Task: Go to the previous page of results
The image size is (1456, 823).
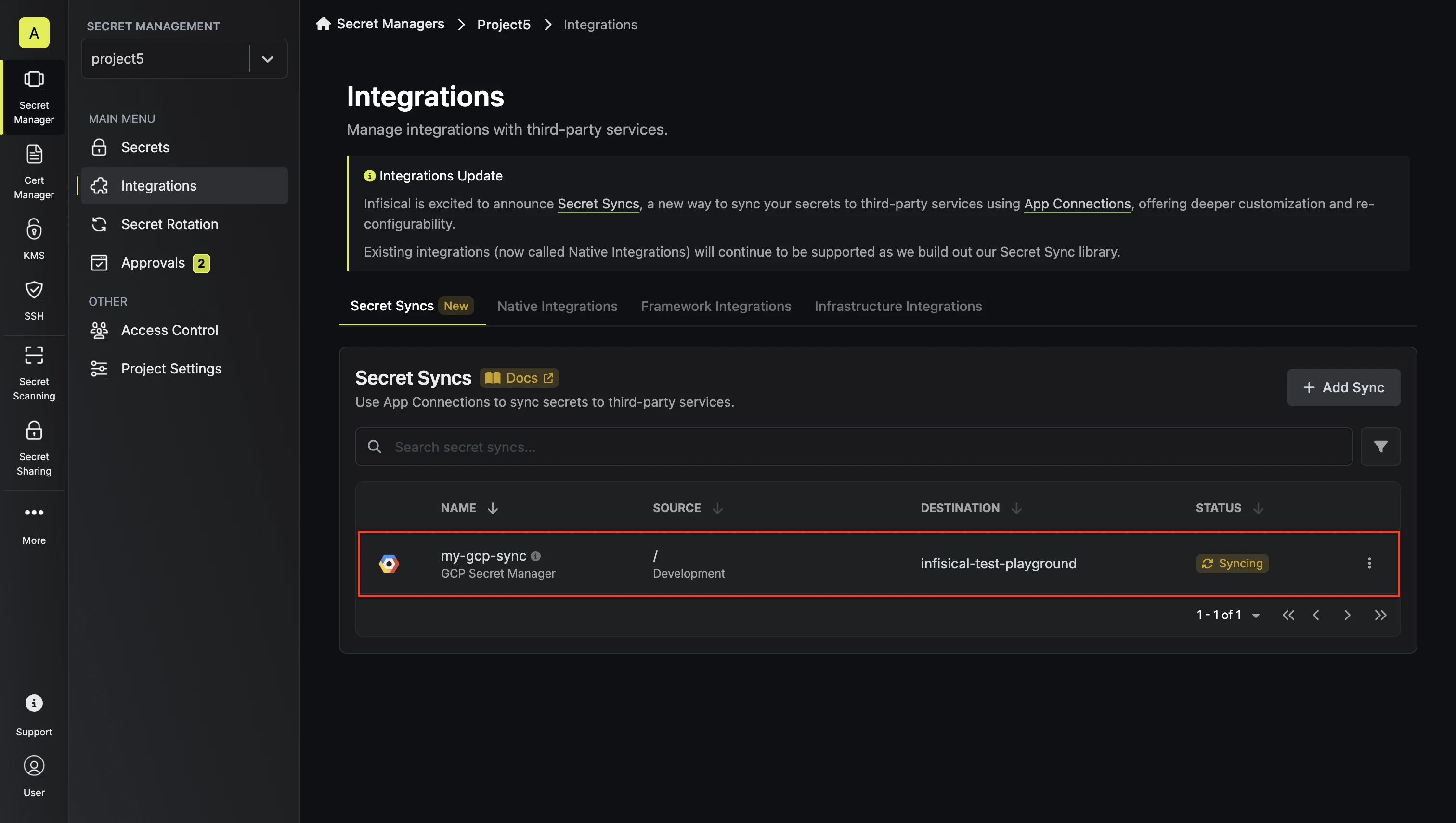Action: tap(1316, 616)
